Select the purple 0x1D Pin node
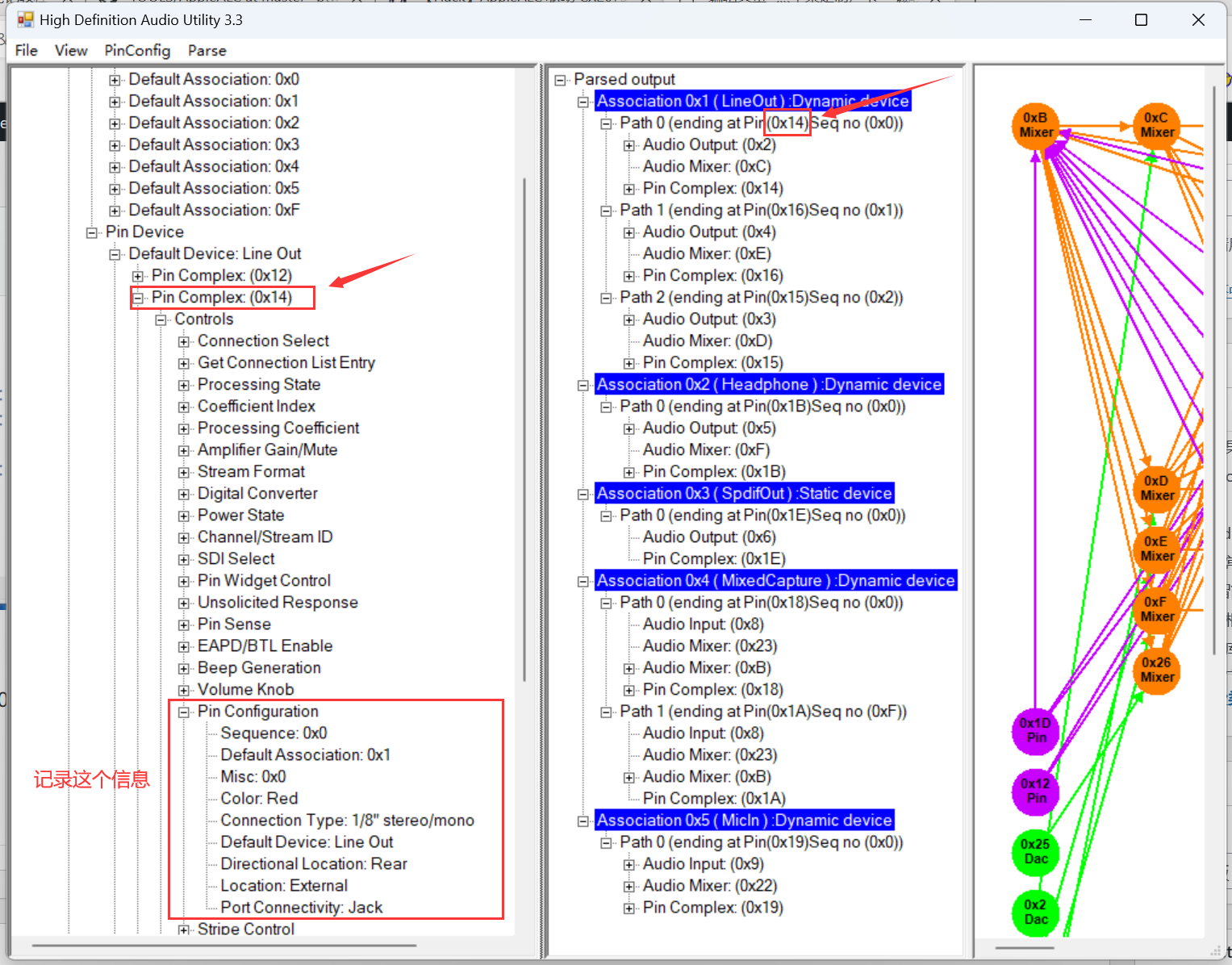 click(1035, 730)
